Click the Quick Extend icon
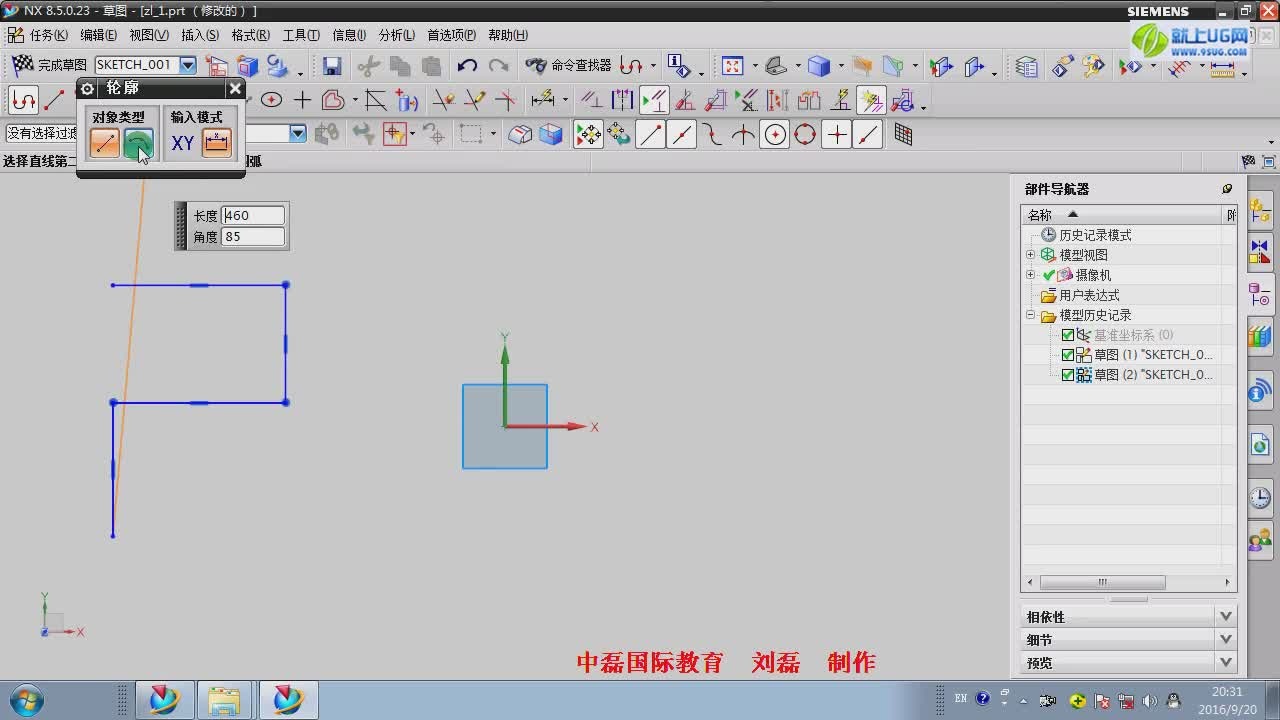This screenshot has width=1280, height=720. pos(475,100)
